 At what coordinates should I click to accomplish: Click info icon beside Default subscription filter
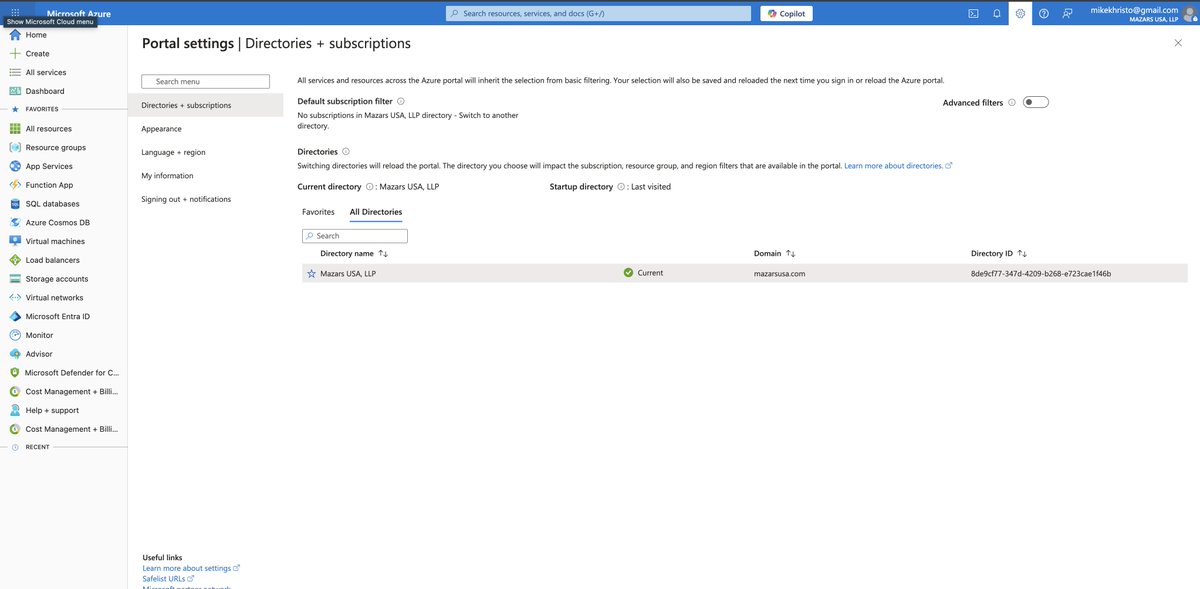401,102
